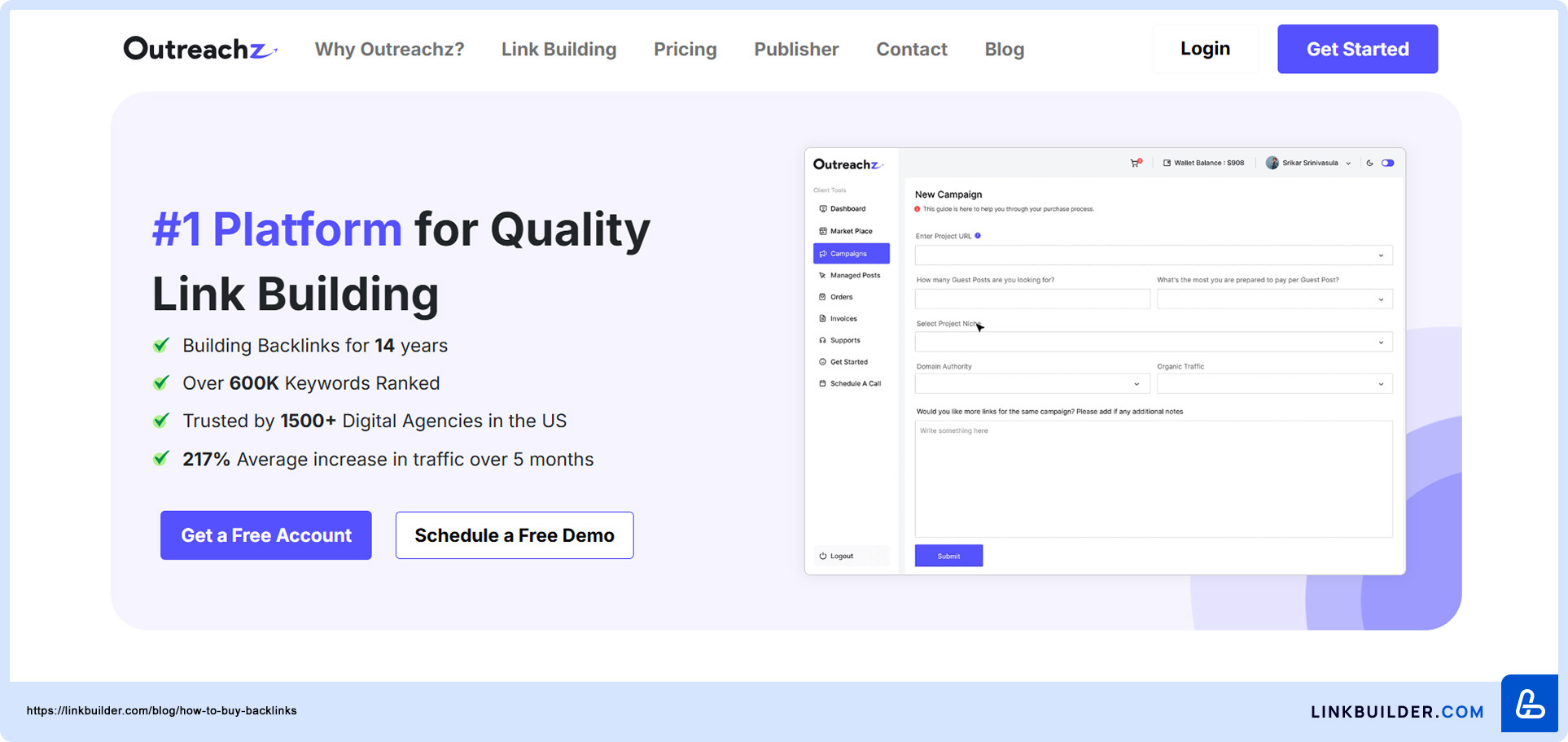Image resolution: width=1568 pixels, height=742 pixels.
Task: Click the LINKBUILDER.COM wordmark
Action: point(1397,712)
